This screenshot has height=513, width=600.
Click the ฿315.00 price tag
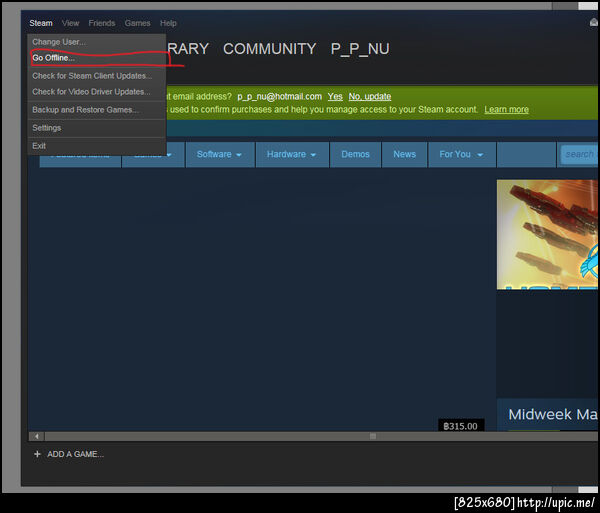point(461,426)
